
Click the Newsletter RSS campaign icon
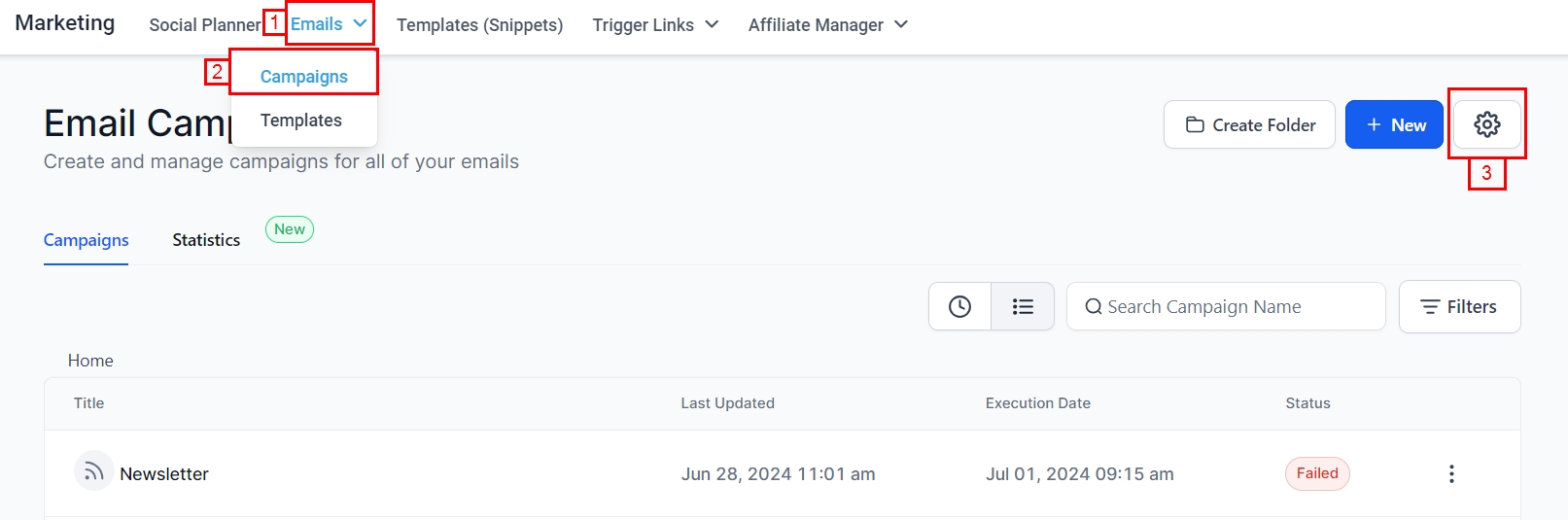point(93,472)
